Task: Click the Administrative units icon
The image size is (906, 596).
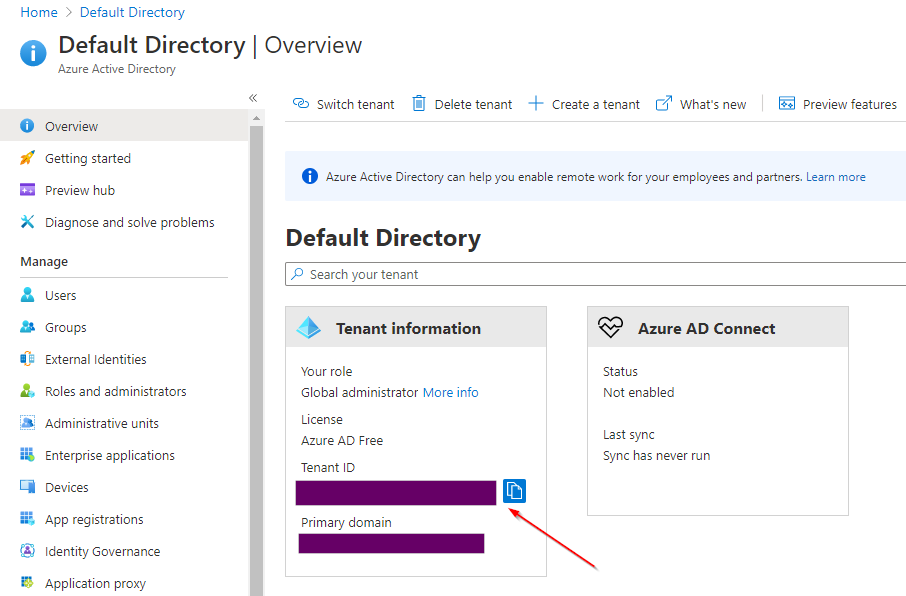Action: (27, 423)
